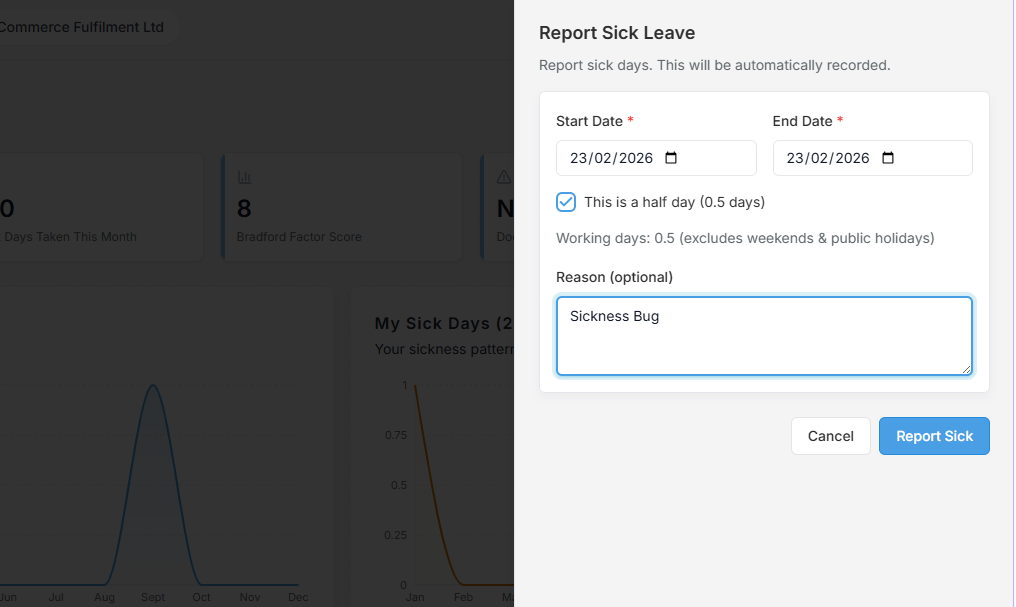This screenshot has width=1016, height=607.
Task: Click the warning triangle icon on the stat card
Action: point(504,177)
